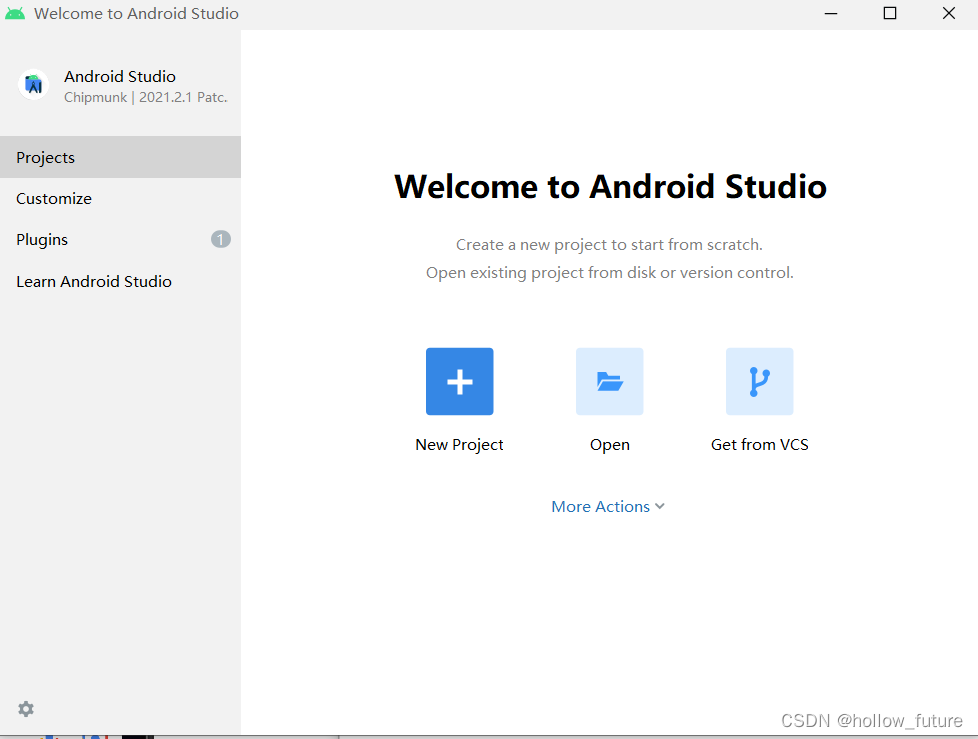Go to Learn Android Studio
The height and width of the screenshot is (739, 978).
(x=120, y=281)
